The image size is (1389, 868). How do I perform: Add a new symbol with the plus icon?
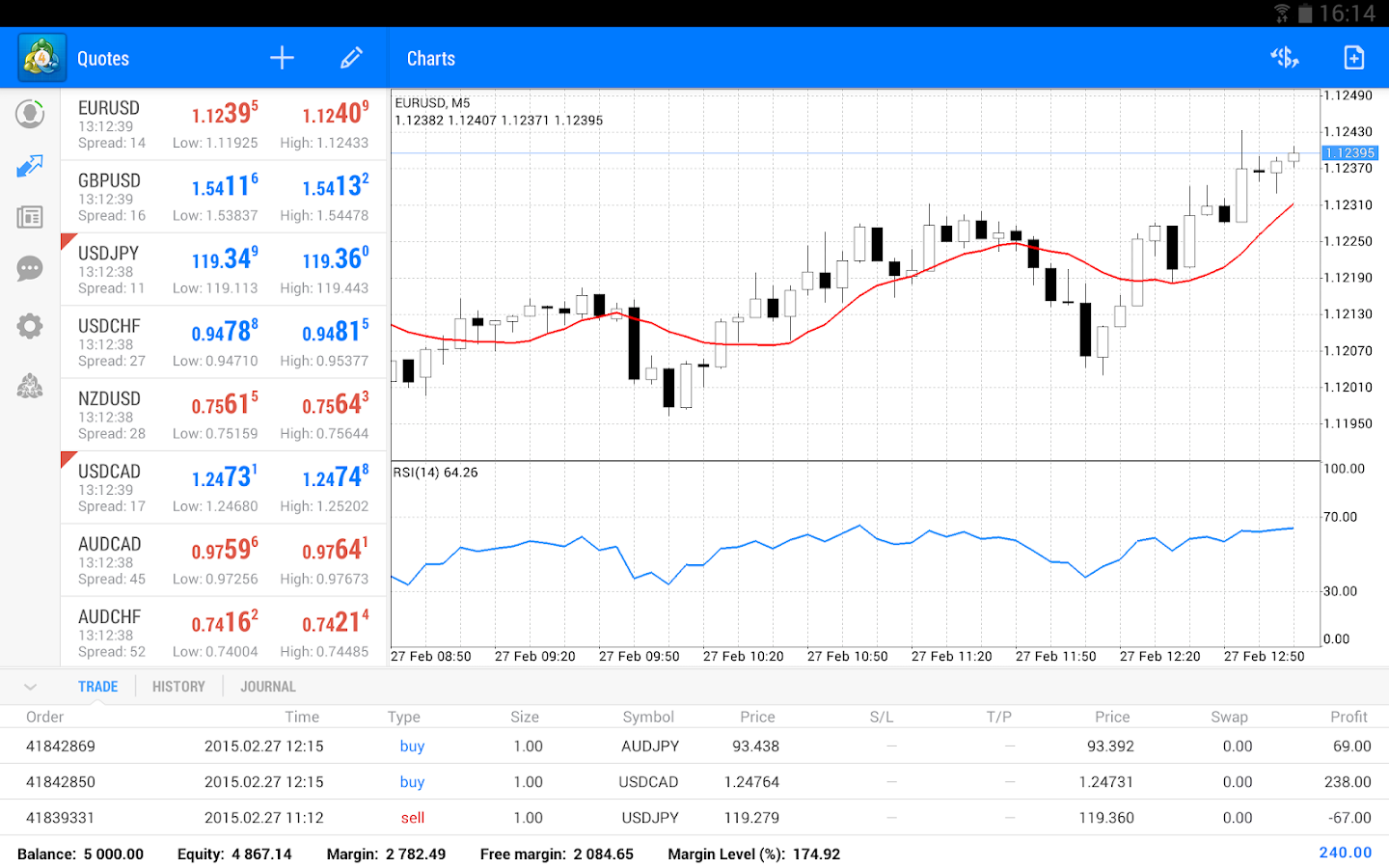coord(282,58)
